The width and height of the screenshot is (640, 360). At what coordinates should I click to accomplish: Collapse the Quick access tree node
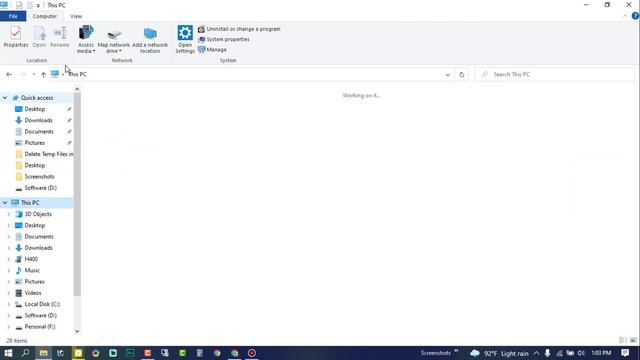5,98
